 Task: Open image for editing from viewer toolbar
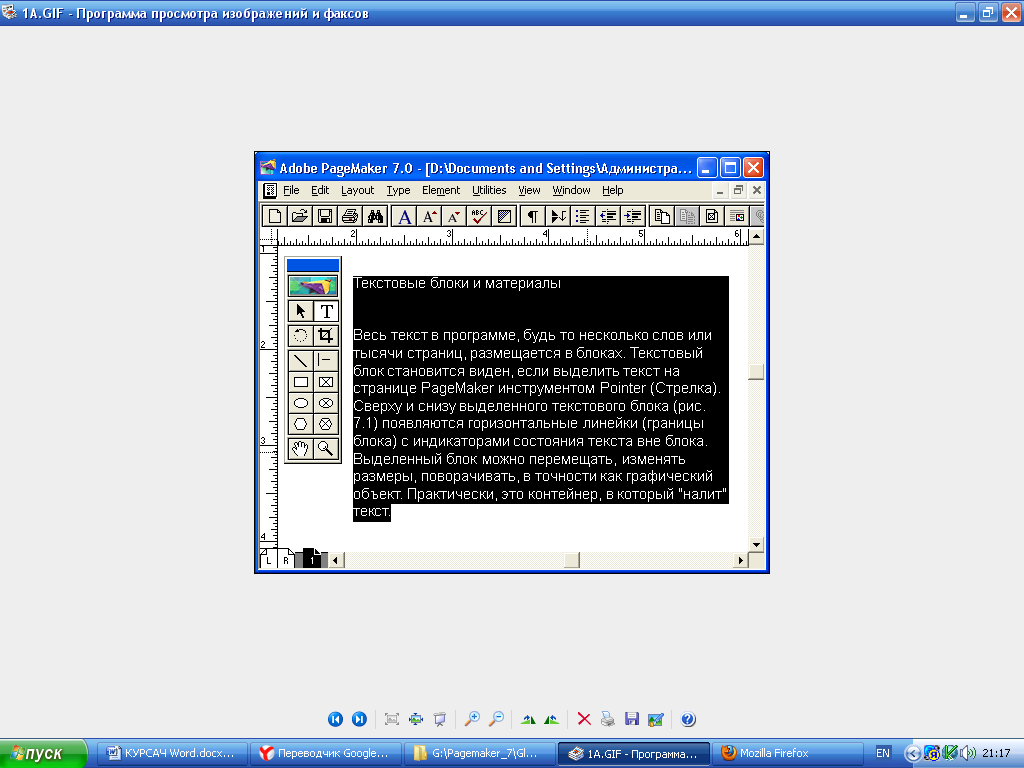656,719
